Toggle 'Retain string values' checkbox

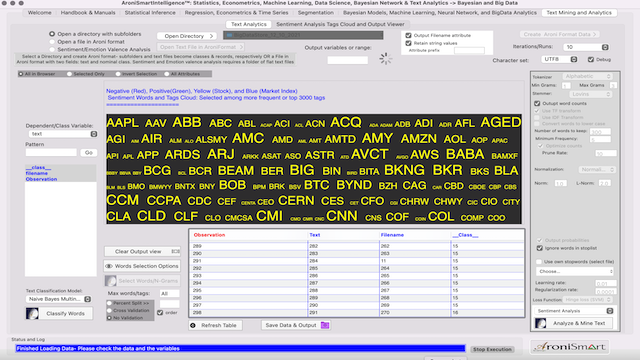pos(408,43)
